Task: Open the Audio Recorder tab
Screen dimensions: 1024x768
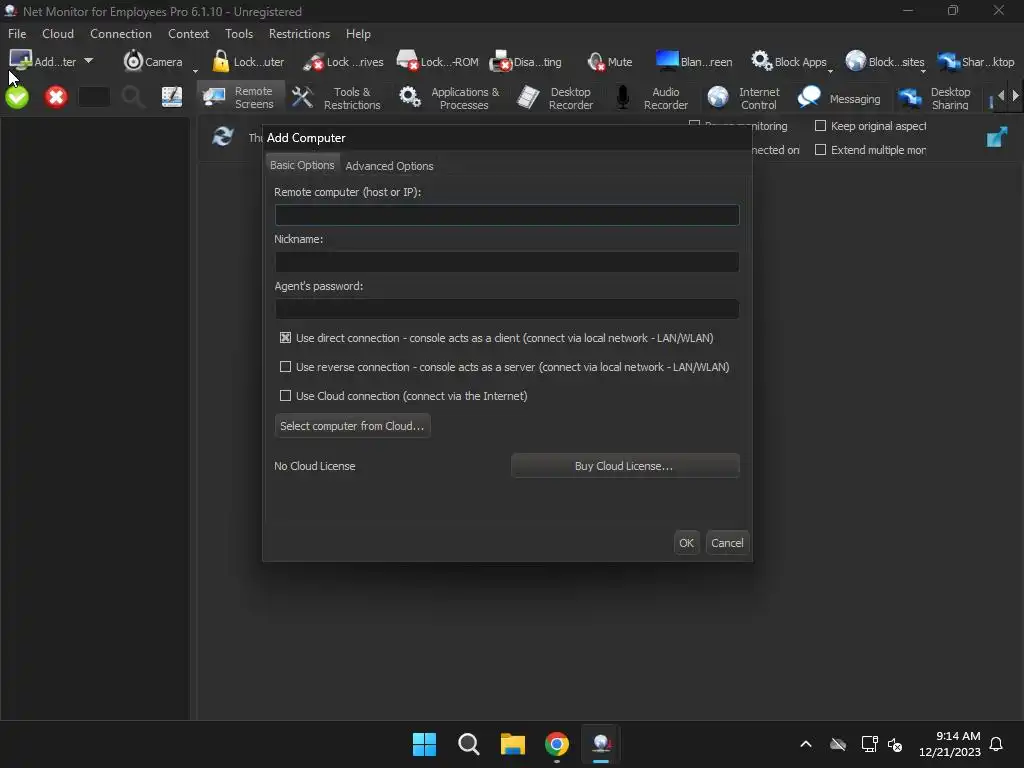Action: click(652, 97)
